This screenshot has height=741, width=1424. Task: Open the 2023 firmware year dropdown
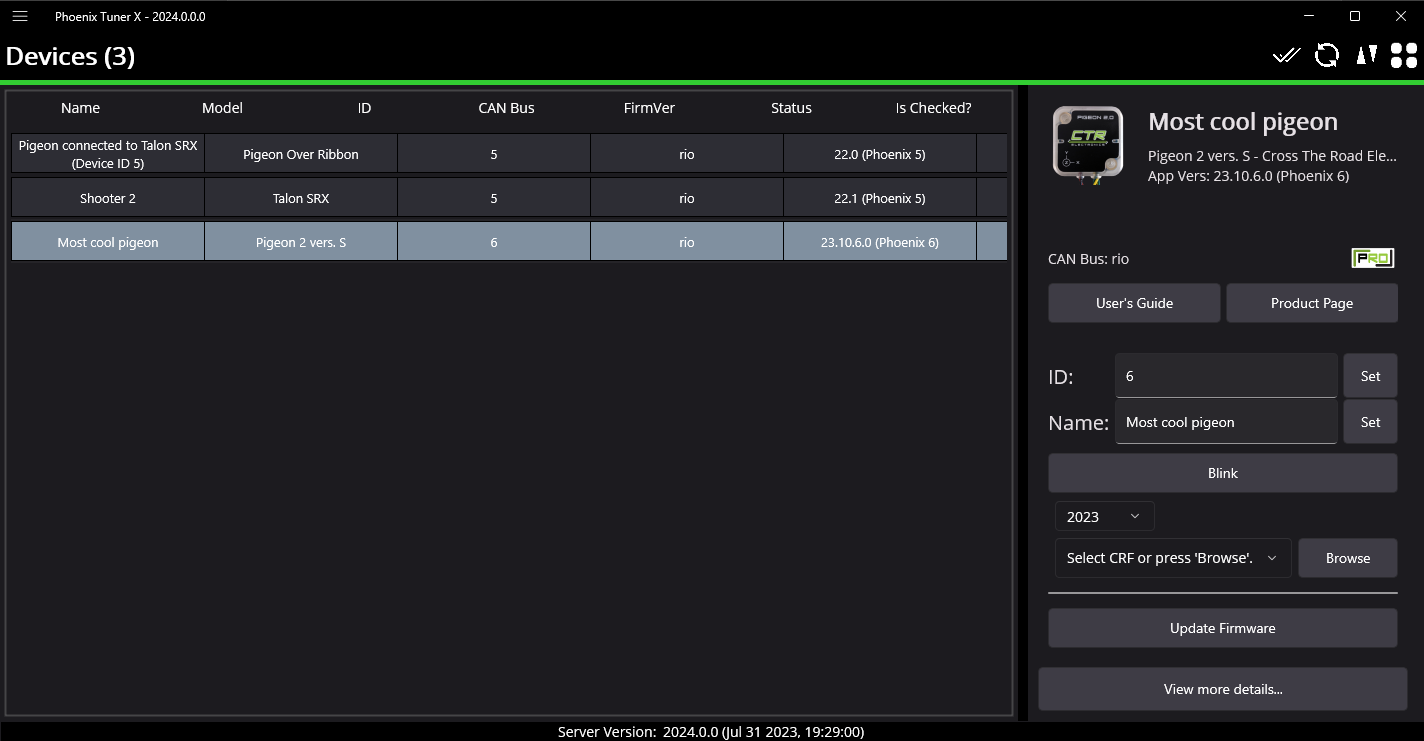pyautogui.click(x=1104, y=516)
